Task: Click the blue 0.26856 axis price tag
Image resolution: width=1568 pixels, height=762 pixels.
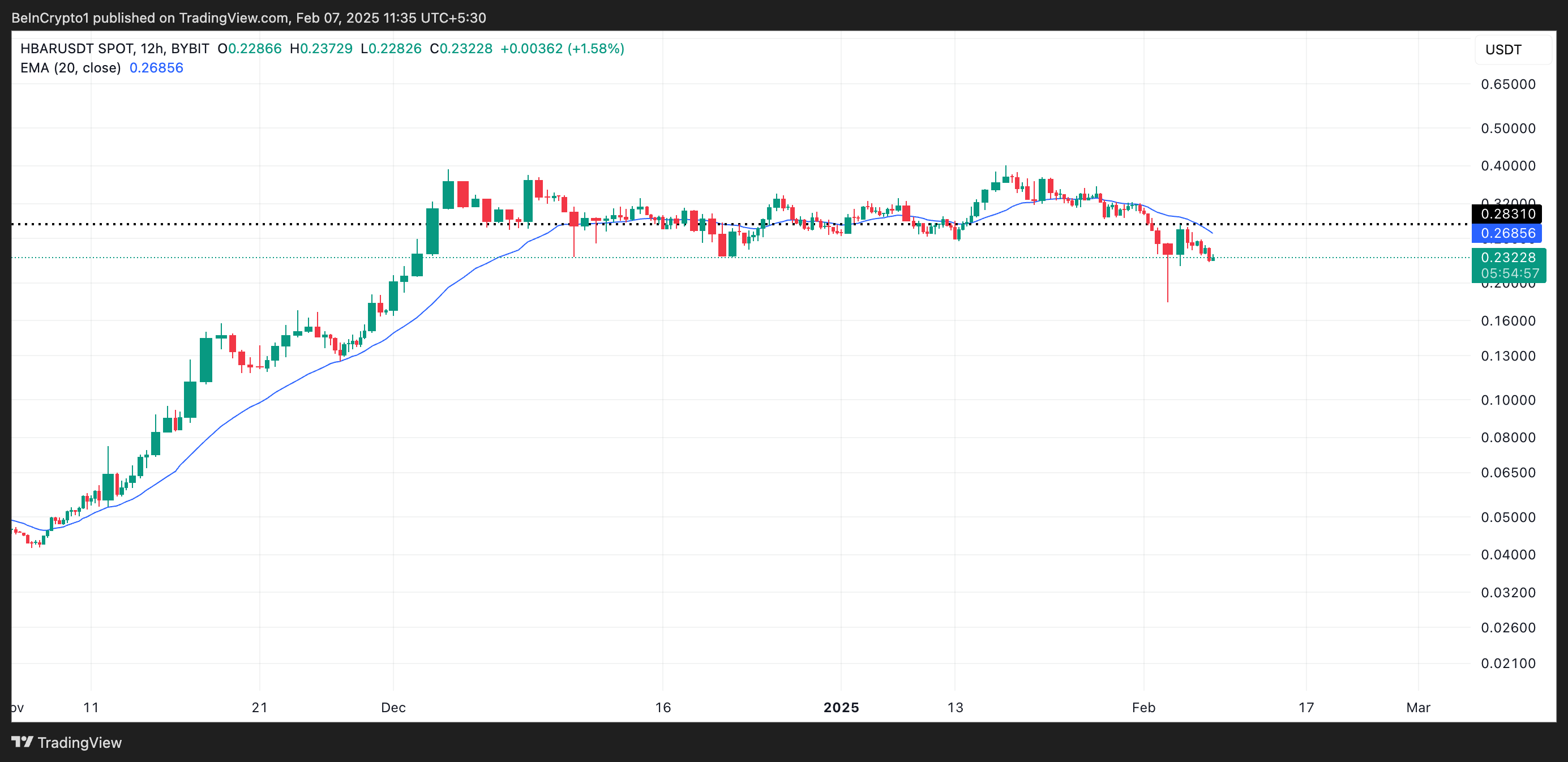Action: [x=1508, y=233]
